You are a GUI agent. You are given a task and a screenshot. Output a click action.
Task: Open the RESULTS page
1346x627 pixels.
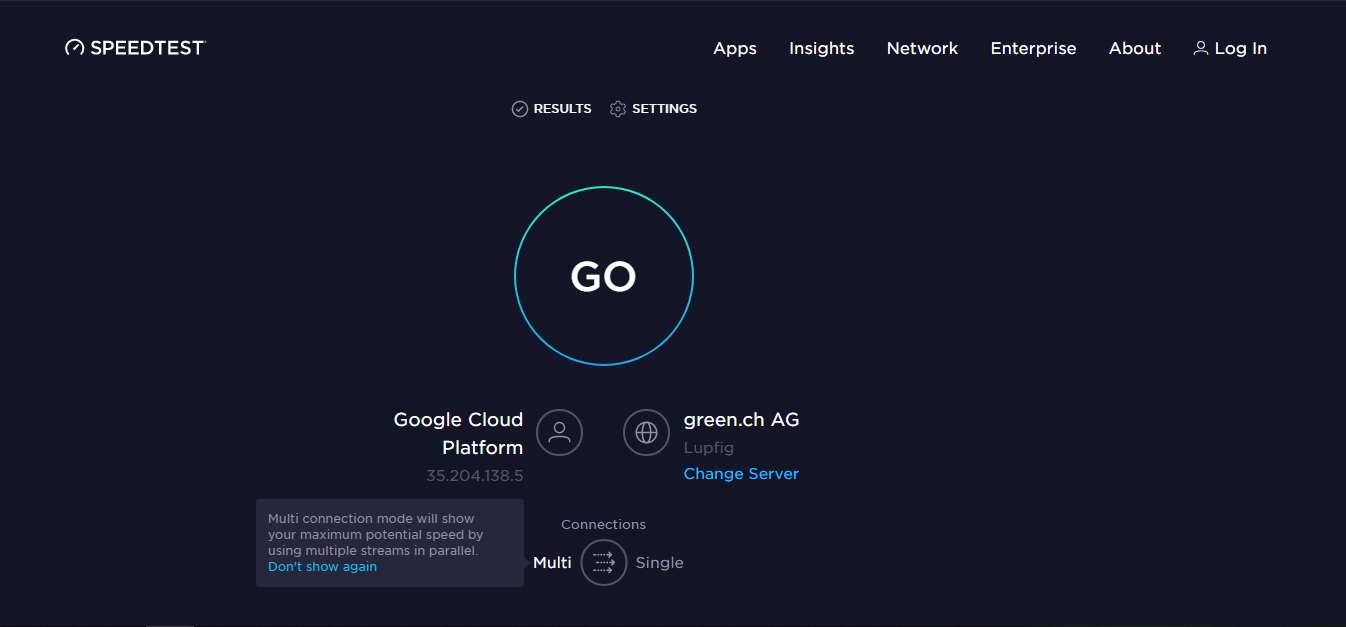[562, 109]
